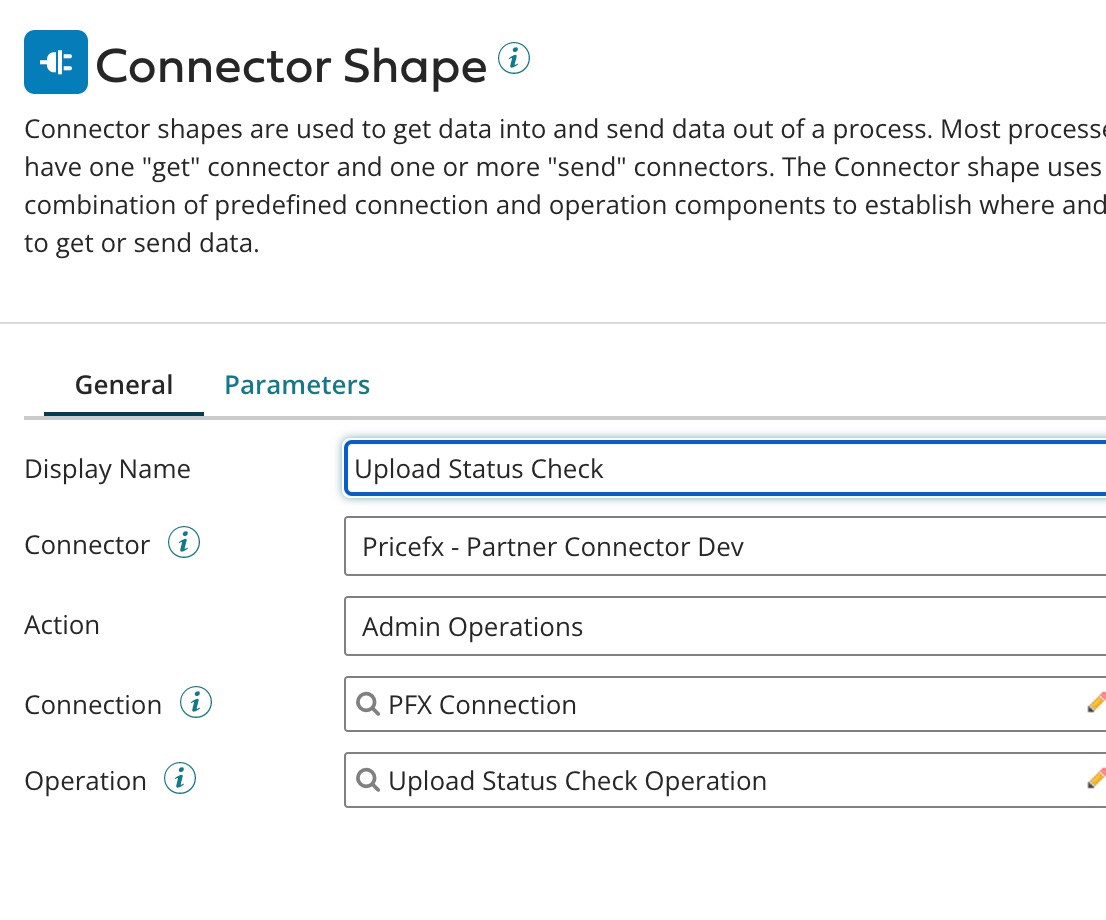Open info icon beside Connector Shape title

tap(513, 59)
